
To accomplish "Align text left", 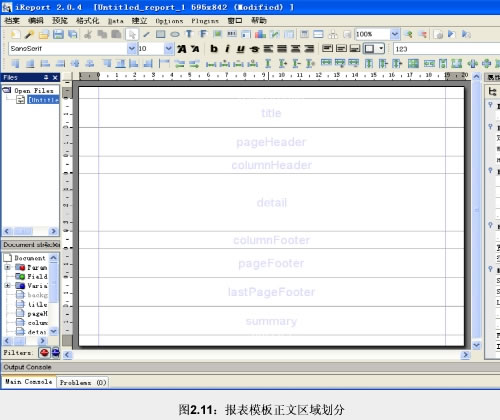I will click(x=268, y=49).
